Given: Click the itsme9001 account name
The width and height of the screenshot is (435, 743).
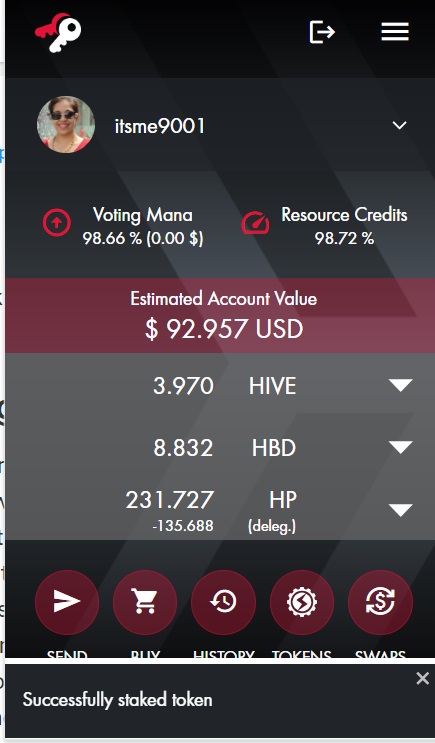Looking at the screenshot, I should [x=160, y=126].
